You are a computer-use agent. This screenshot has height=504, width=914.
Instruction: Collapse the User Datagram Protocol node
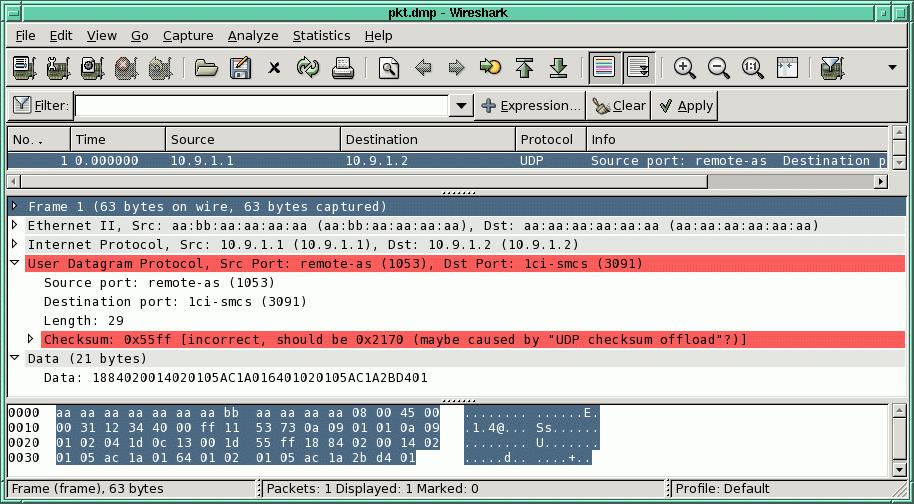click(x=15, y=263)
